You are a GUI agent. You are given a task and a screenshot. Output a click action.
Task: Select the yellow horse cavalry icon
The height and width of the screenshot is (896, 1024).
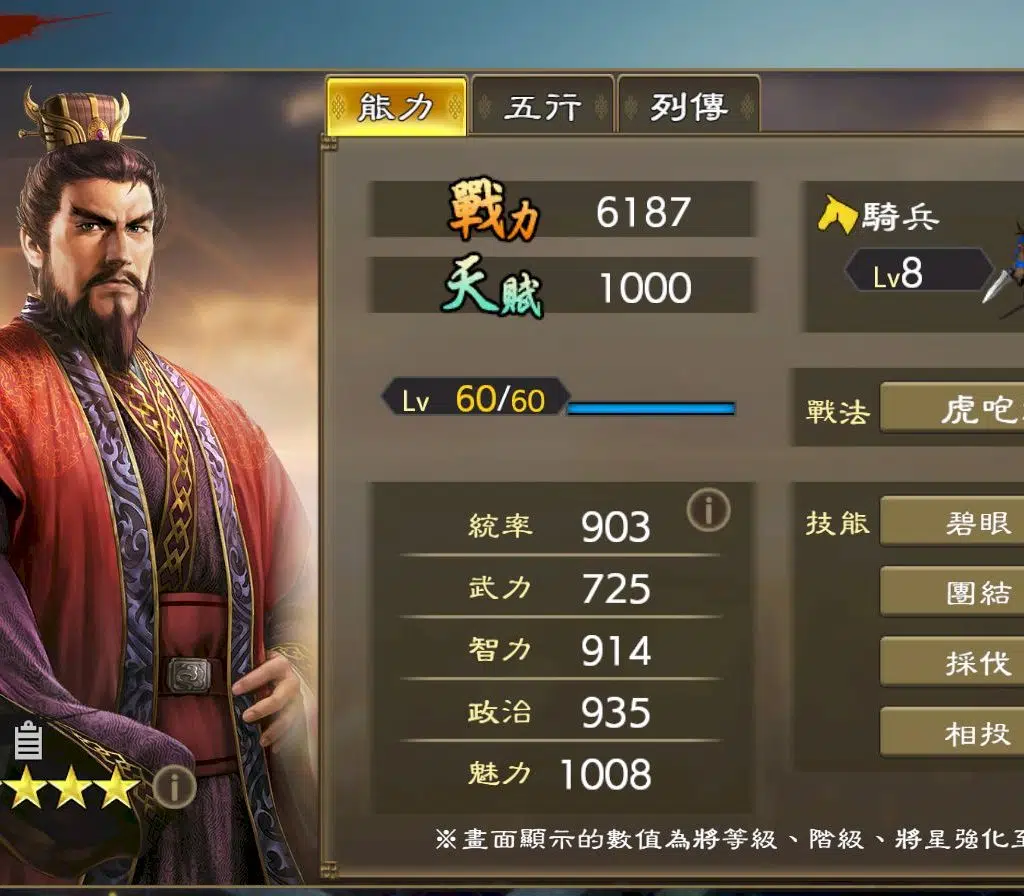pyautogui.click(x=837, y=214)
